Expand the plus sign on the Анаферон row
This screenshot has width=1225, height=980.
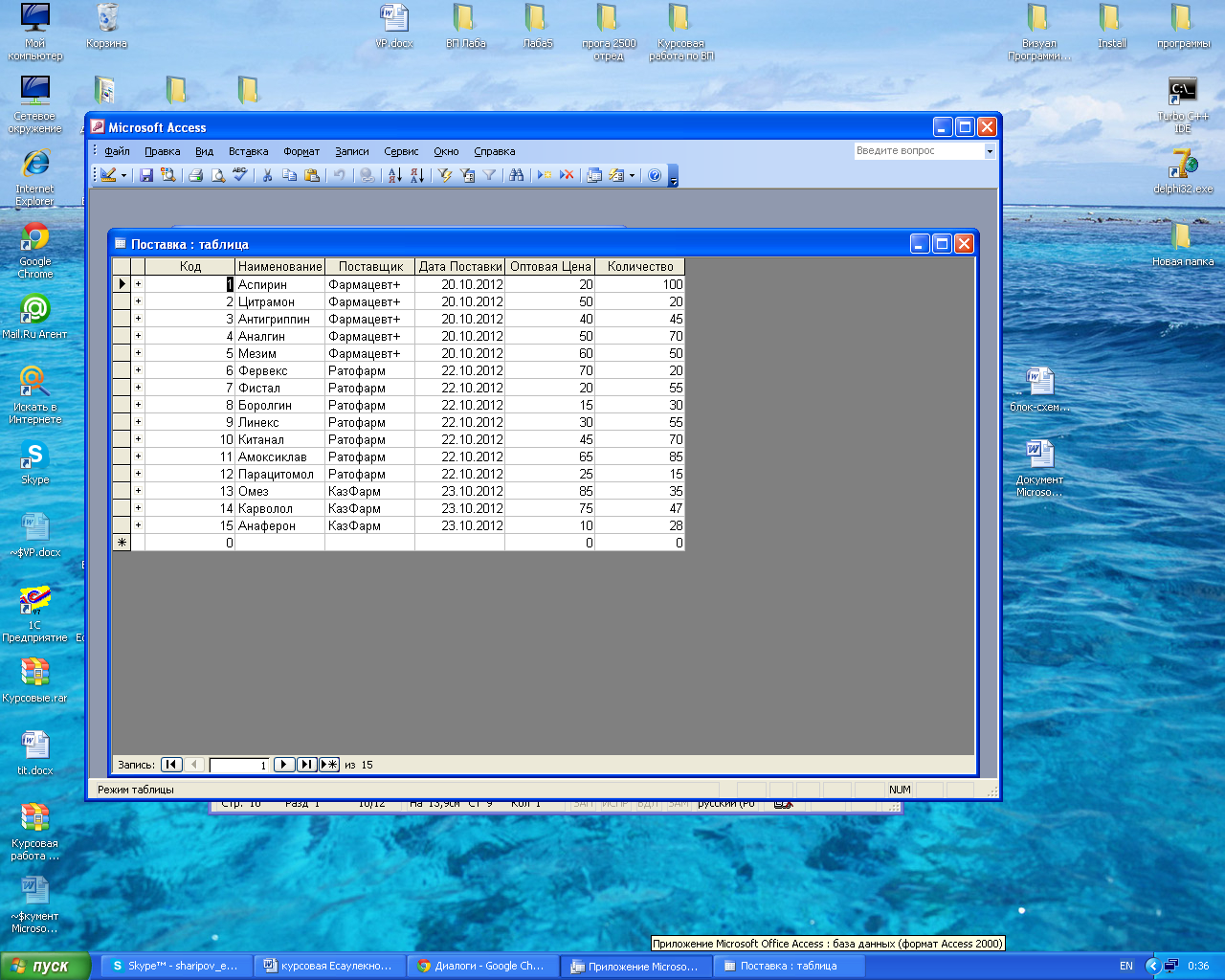pyautogui.click(x=138, y=525)
